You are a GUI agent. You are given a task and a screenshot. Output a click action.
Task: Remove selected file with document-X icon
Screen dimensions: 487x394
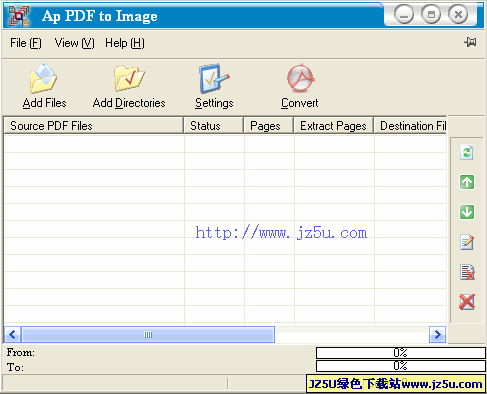point(467,272)
